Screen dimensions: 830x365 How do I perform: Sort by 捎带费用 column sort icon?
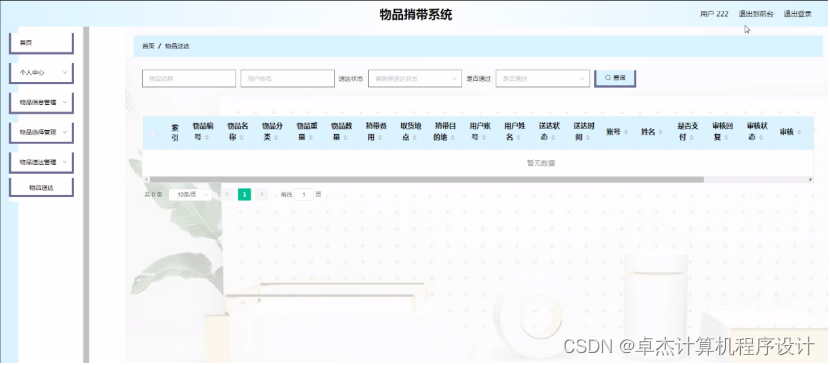pyautogui.click(x=380, y=137)
